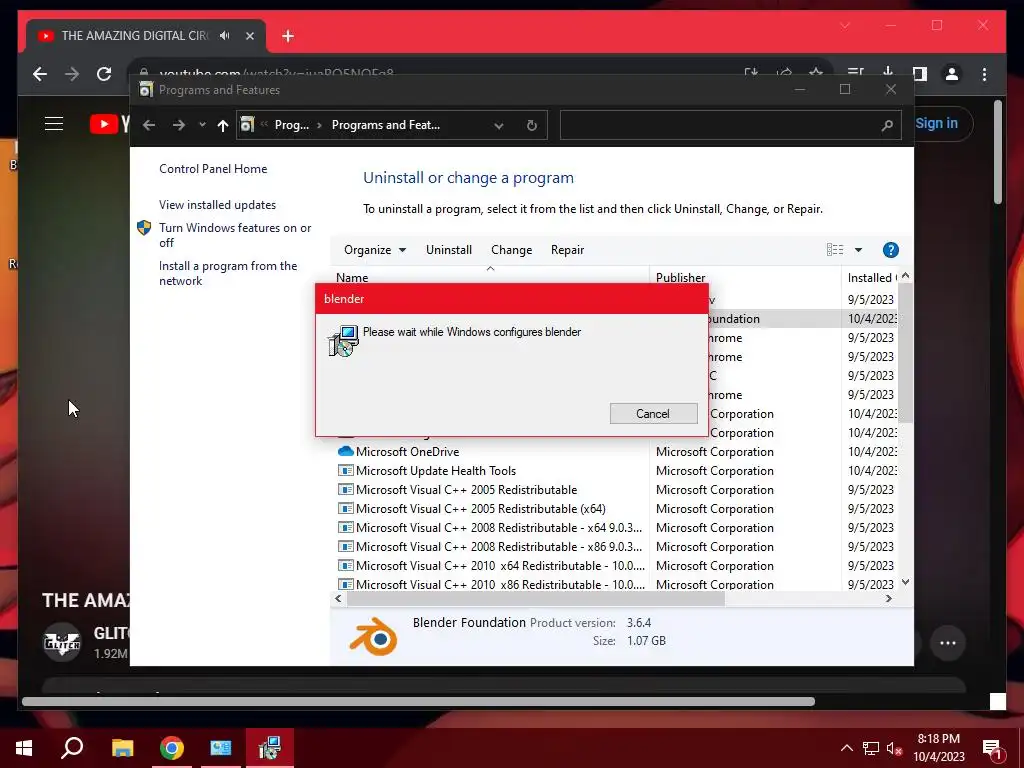Screen dimensions: 1024x768
Task: Open the GLITCH channel avatar
Action: (x=61, y=643)
